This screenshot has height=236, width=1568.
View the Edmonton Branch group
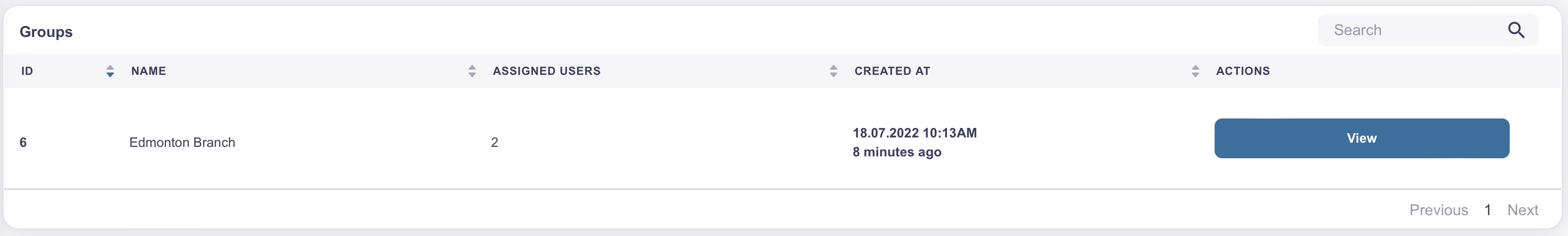click(1361, 138)
